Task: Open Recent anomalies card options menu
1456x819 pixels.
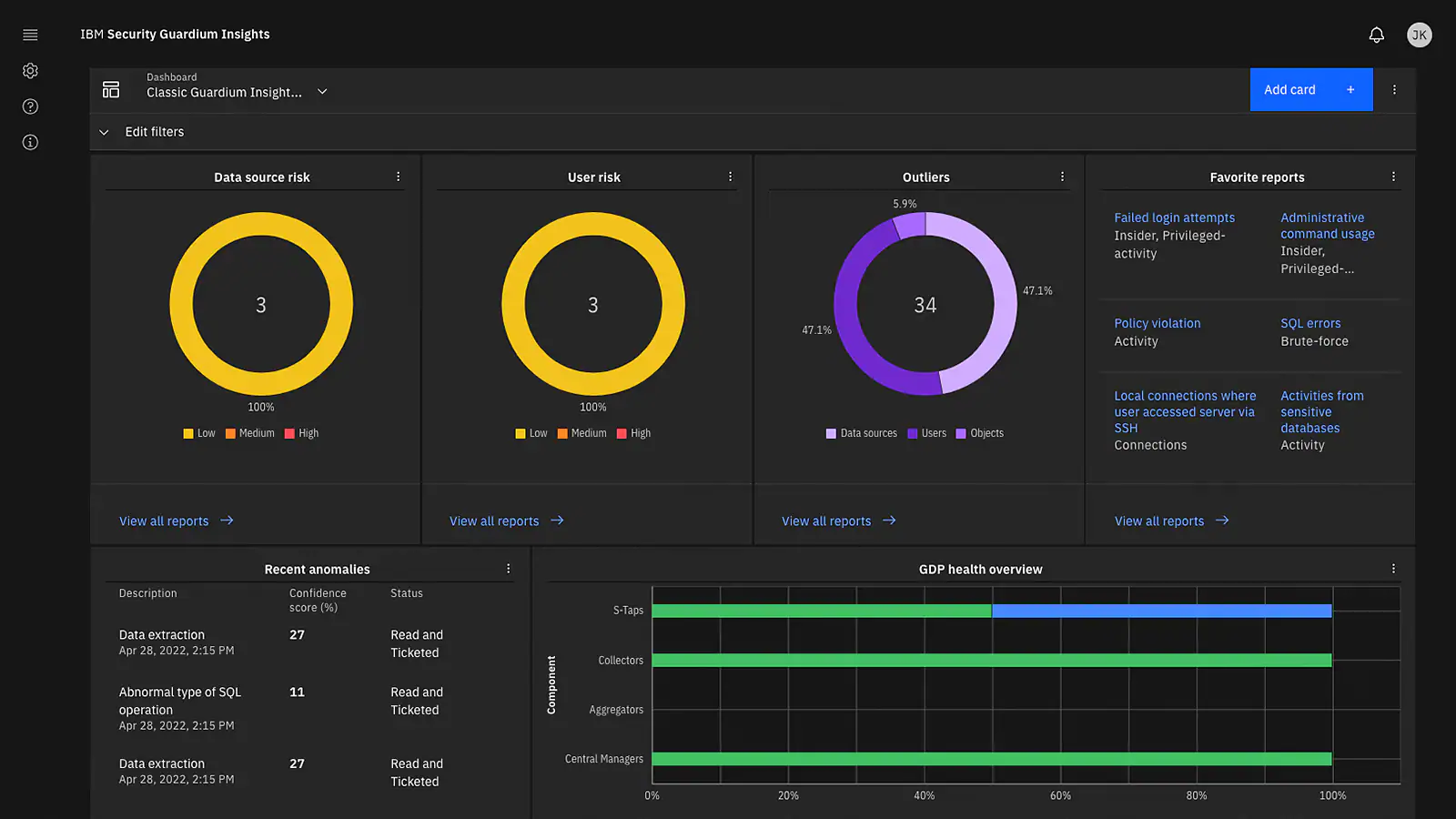Action: (x=509, y=569)
